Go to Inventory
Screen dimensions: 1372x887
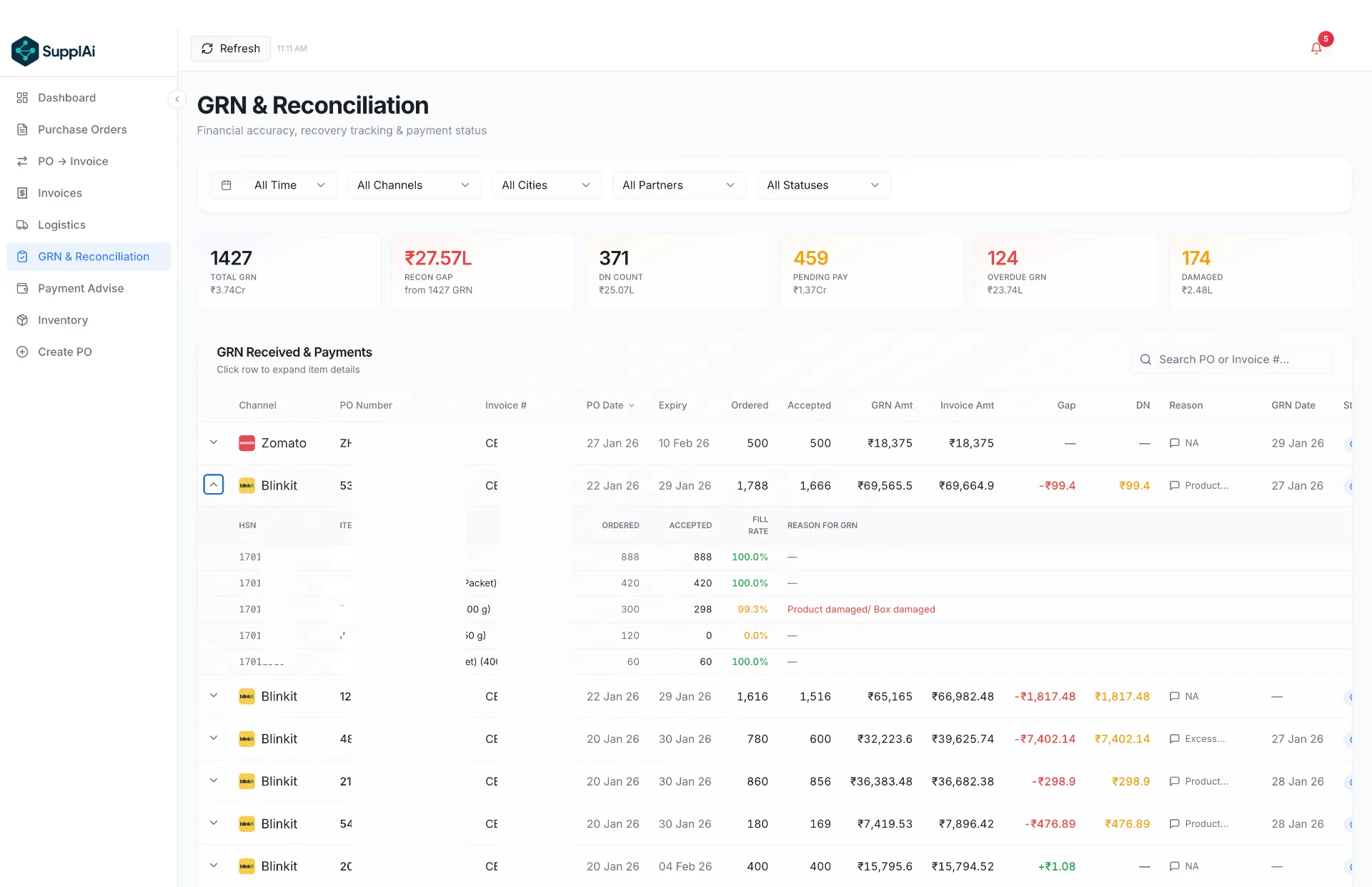pyautogui.click(x=89, y=320)
